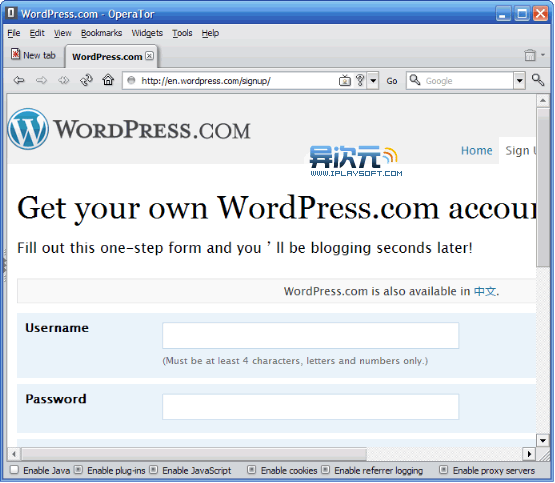This screenshot has width=555, height=483.
Task: Toggle the Enable plug-ins checkbox
Action: pos(78,470)
